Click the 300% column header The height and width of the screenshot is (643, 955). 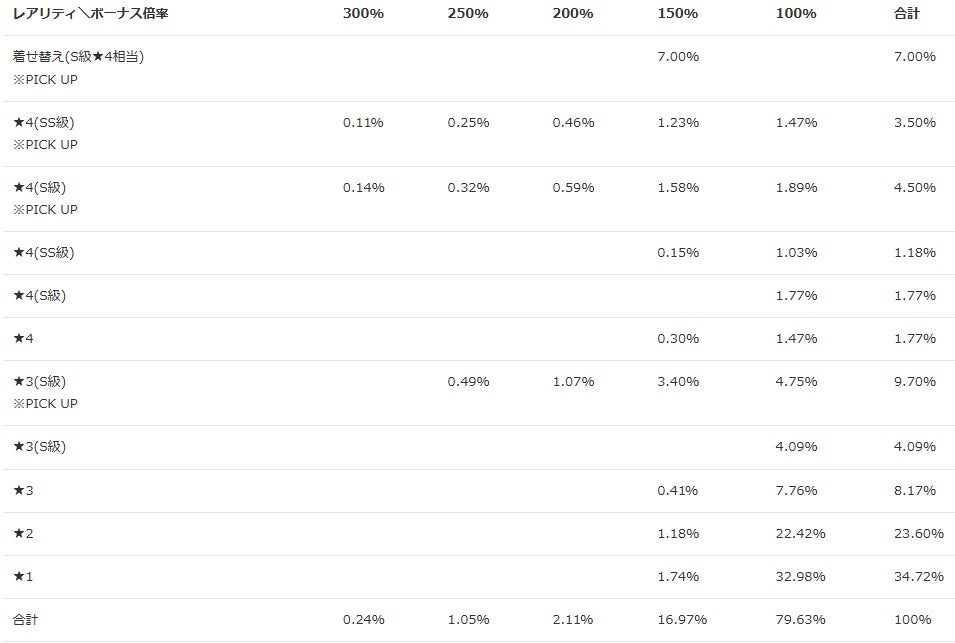(x=363, y=14)
